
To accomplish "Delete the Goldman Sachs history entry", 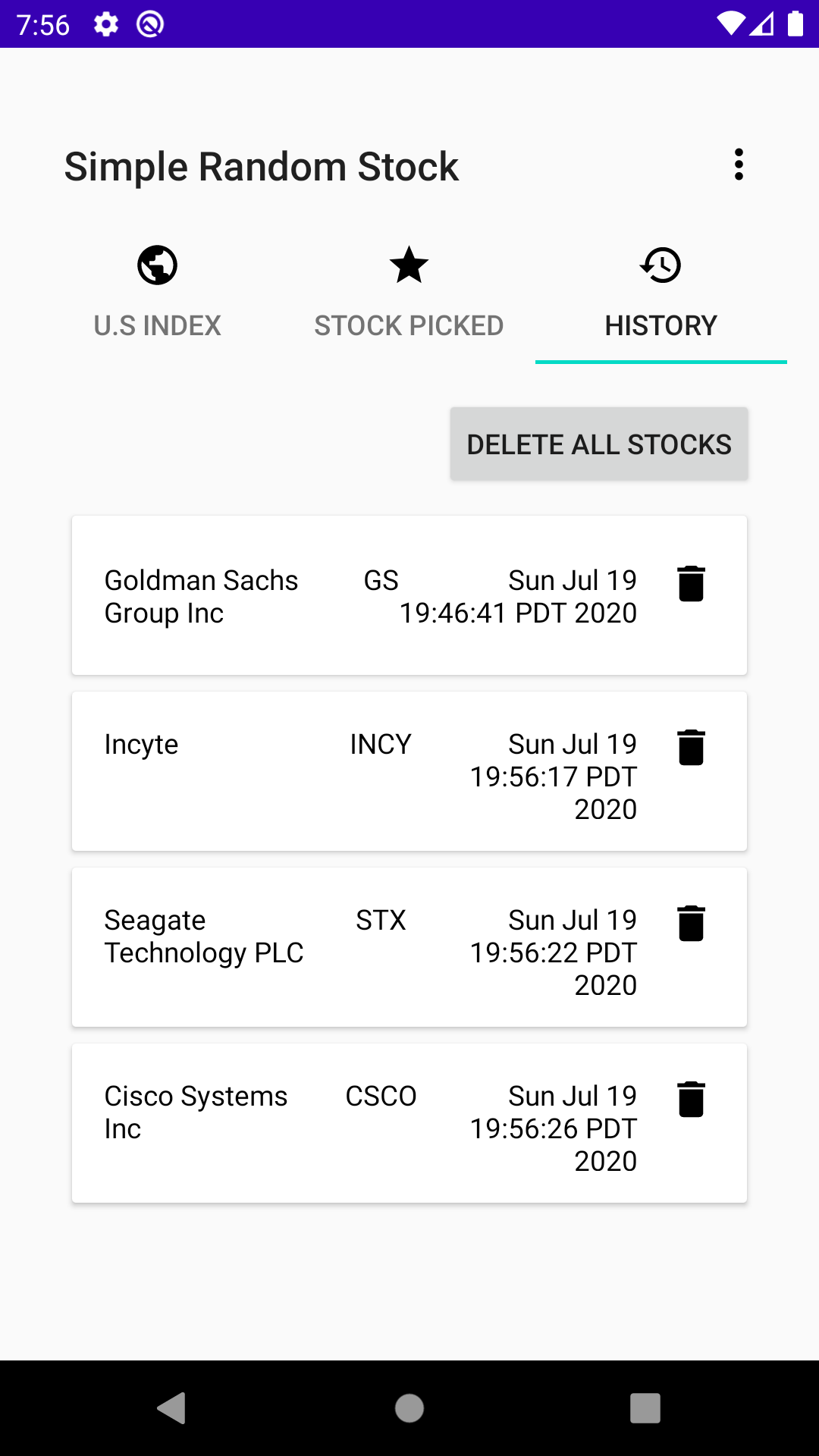I will point(691,584).
